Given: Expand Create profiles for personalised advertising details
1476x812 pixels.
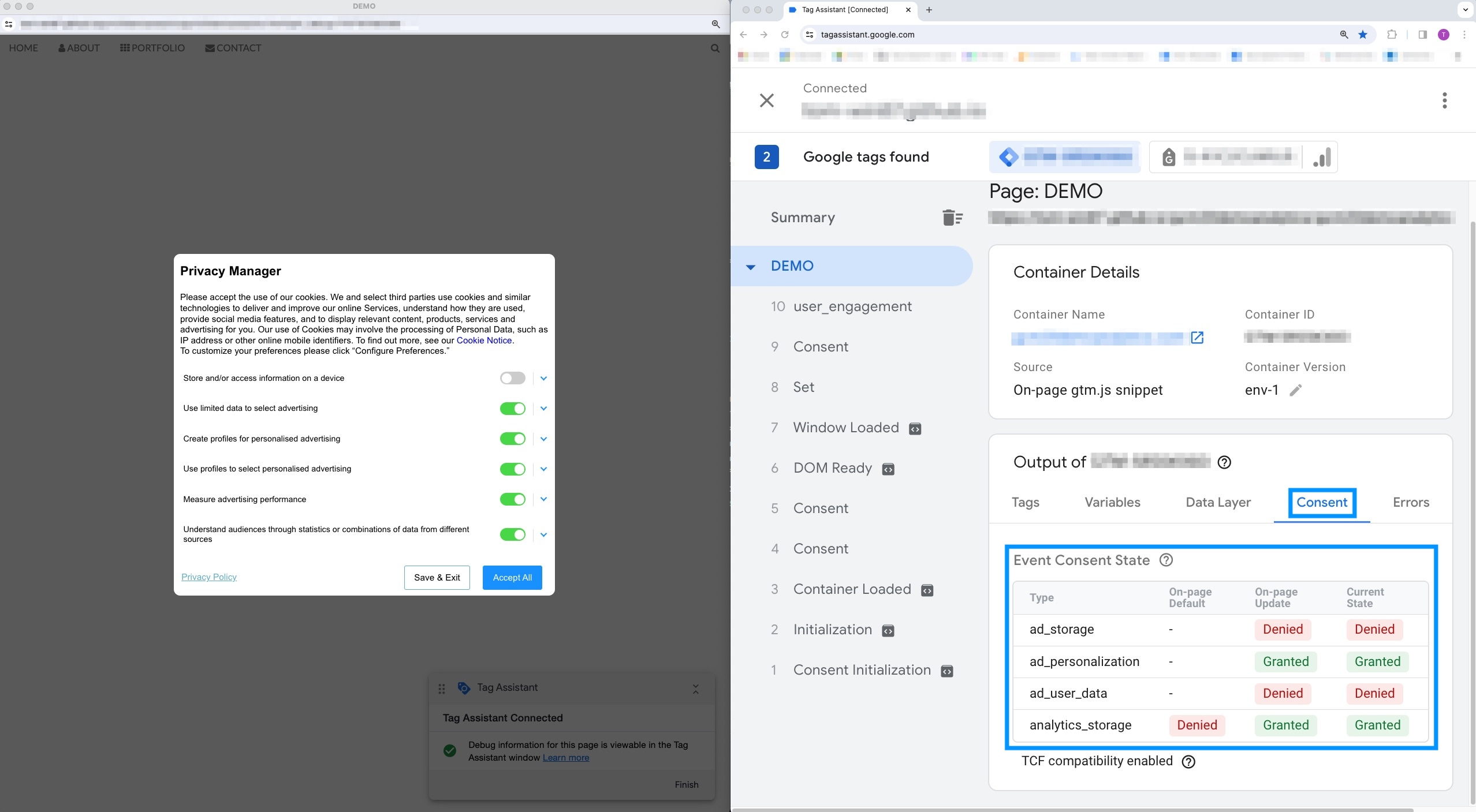Looking at the screenshot, I should pos(543,439).
